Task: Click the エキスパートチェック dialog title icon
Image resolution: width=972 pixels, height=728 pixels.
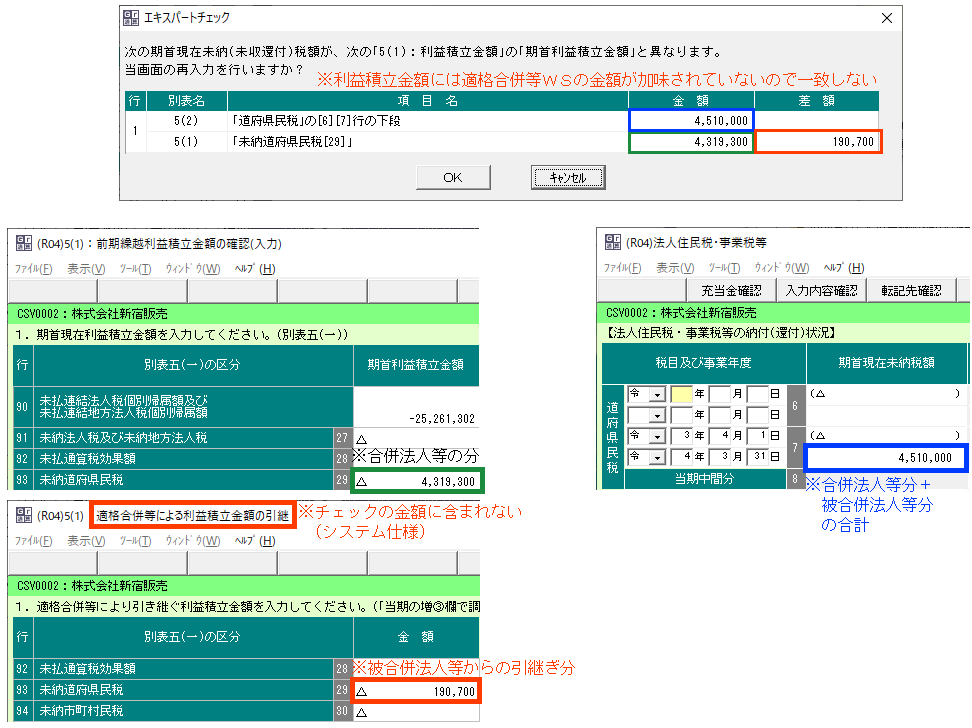Action: click(x=132, y=17)
